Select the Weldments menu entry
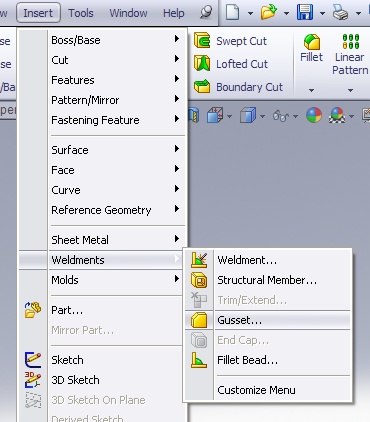 click(x=101, y=260)
